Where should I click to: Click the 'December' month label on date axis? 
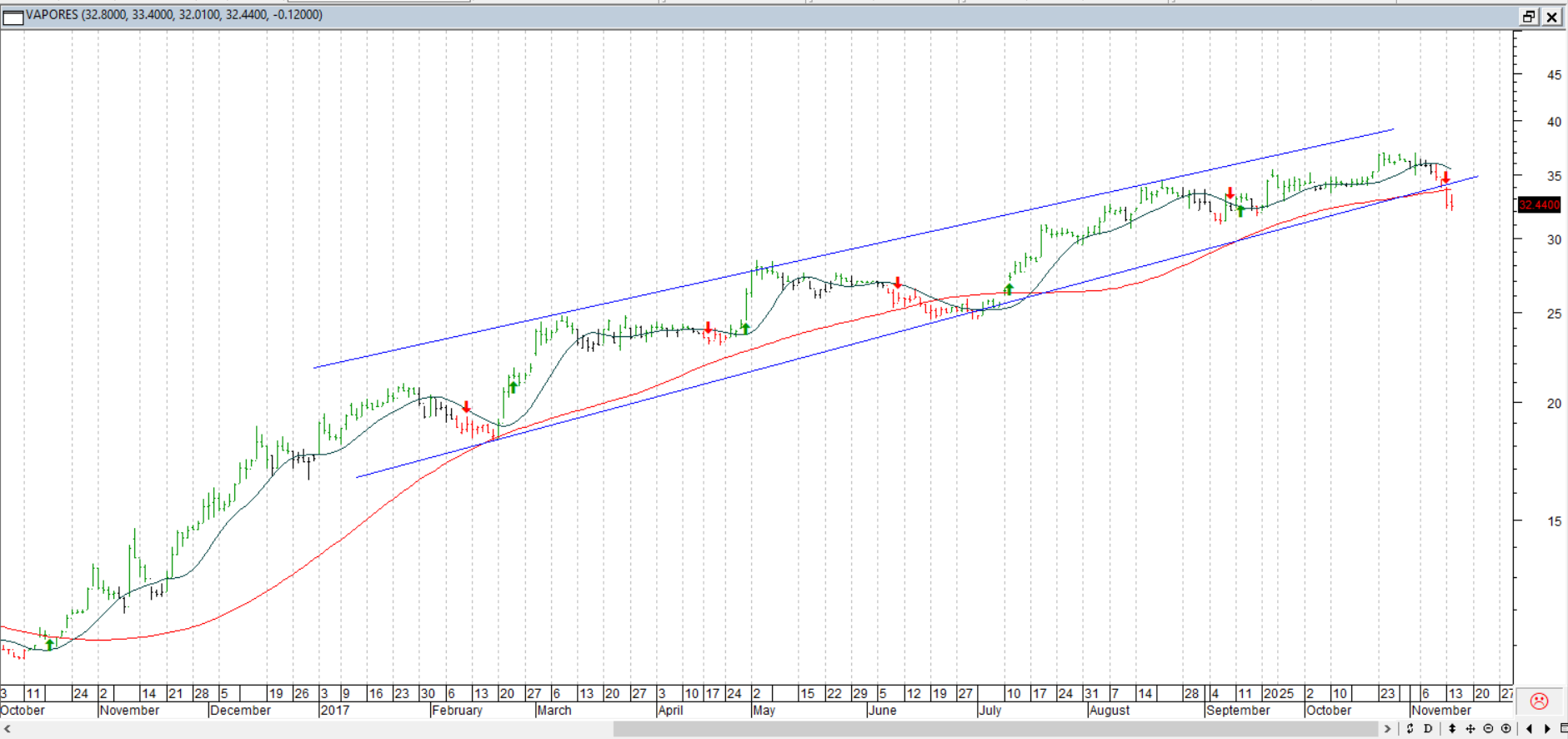pyautogui.click(x=241, y=711)
